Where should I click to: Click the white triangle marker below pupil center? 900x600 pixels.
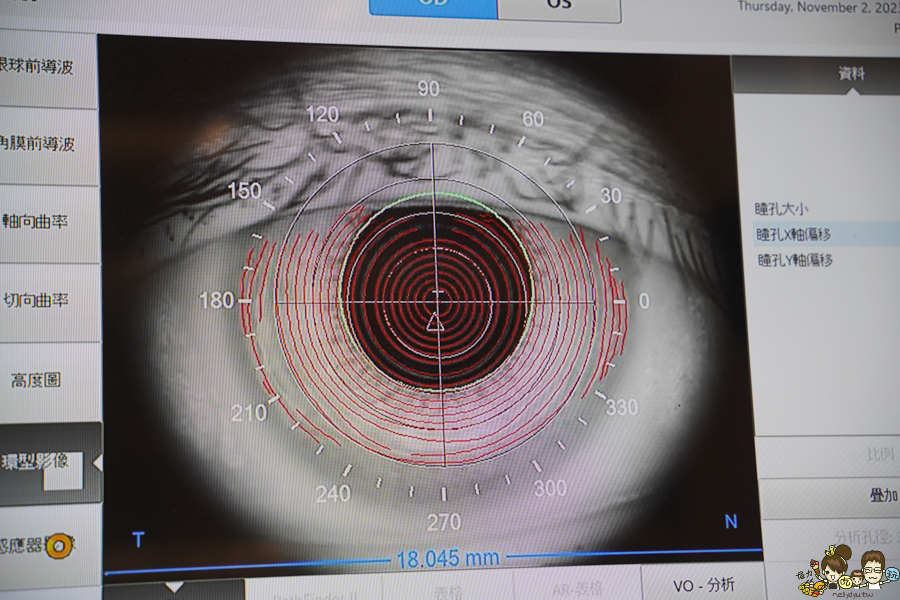tap(434, 322)
